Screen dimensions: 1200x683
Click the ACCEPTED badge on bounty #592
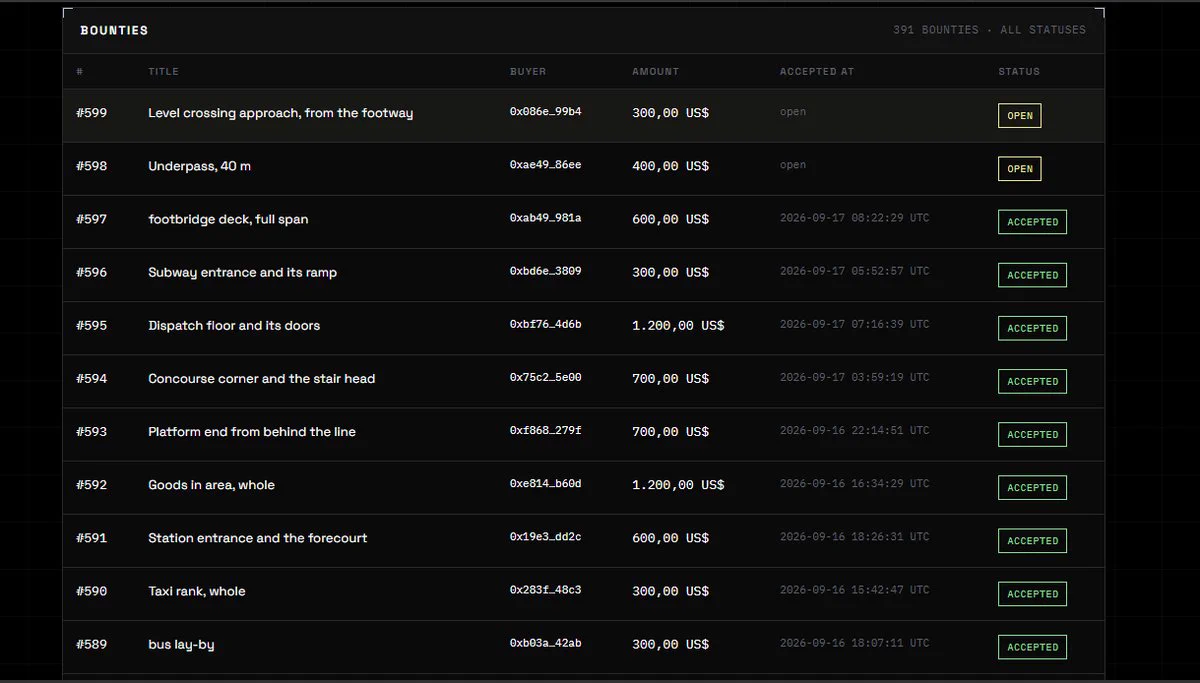[1032, 488]
